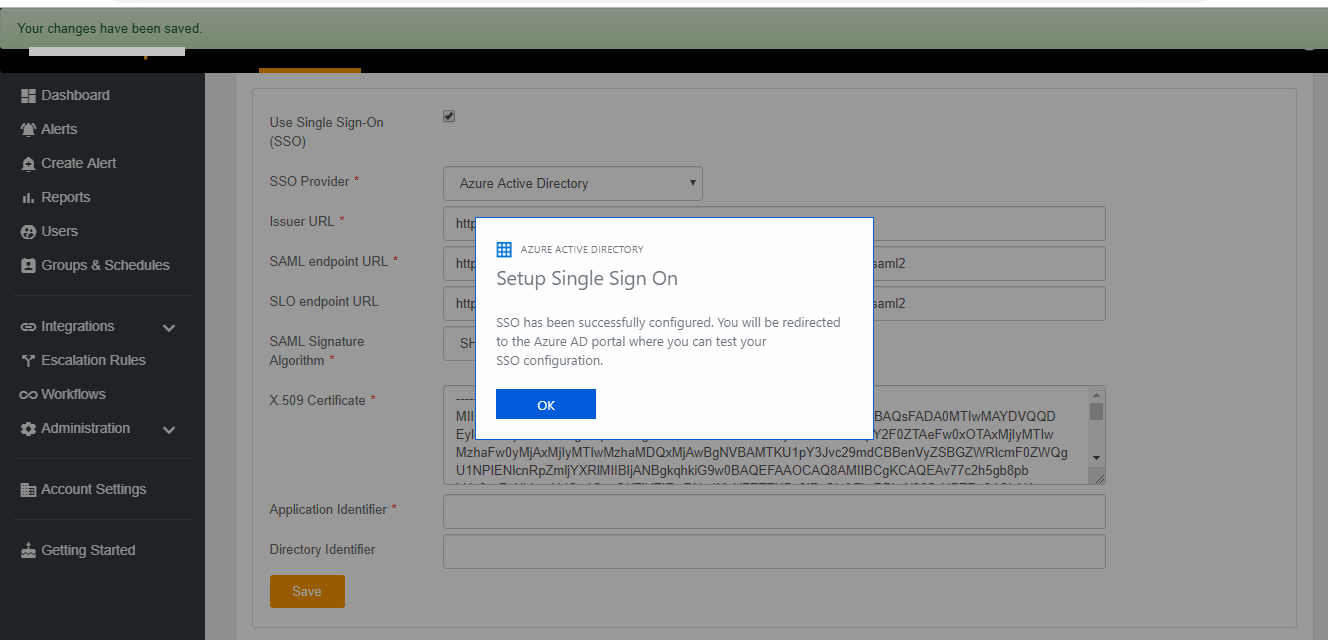Screen dimensions: 1328x640
Task: Click the Escalation Rules branch icon
Action: (x=28, y=361)
